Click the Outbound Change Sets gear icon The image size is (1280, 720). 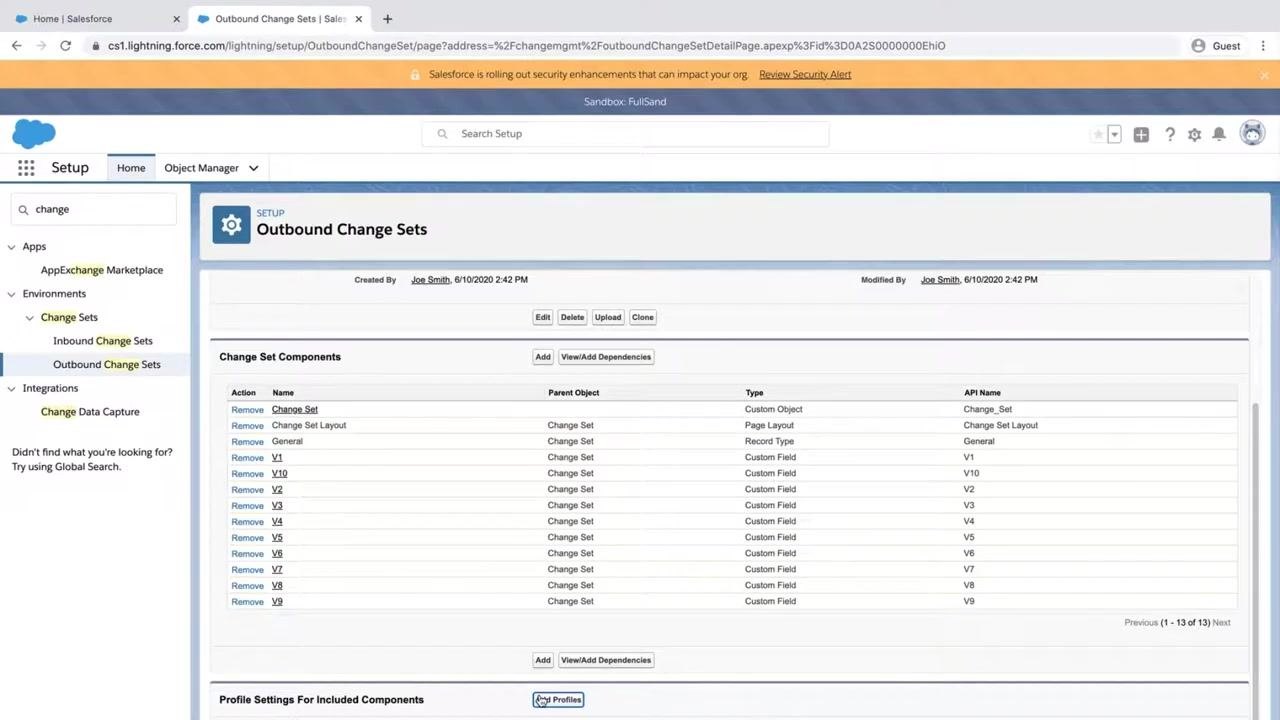click(x=231, y=225)
